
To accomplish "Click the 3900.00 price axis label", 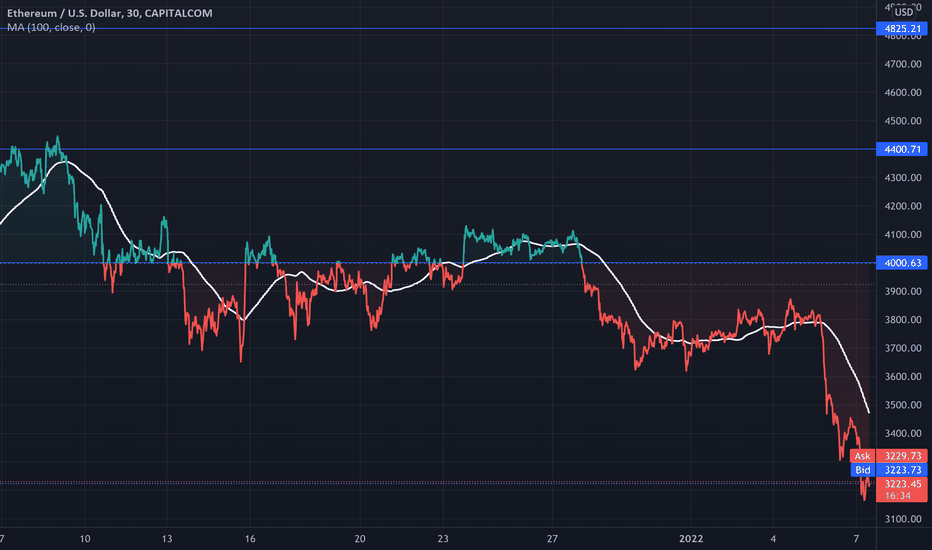I will tap(903, 291).
